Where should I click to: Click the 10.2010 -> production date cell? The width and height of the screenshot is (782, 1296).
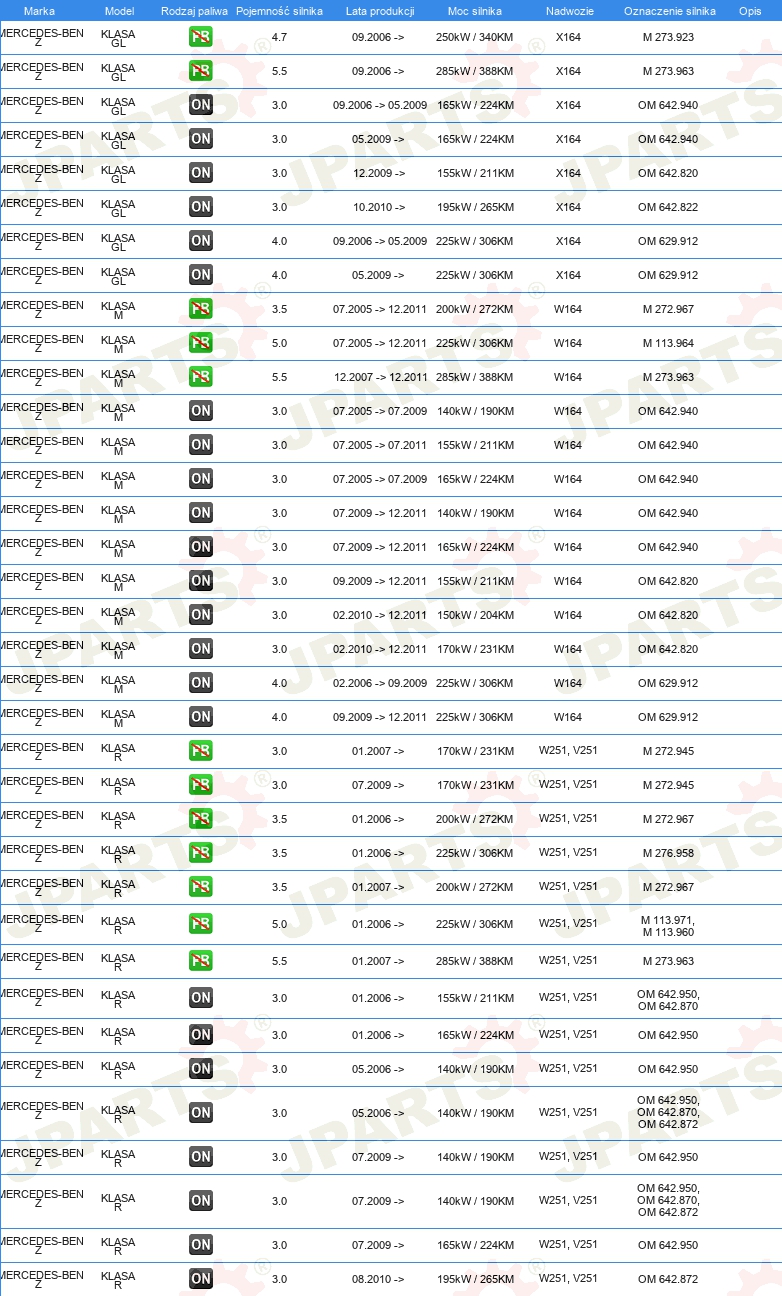pyautogui.click(x=378, y=207)
